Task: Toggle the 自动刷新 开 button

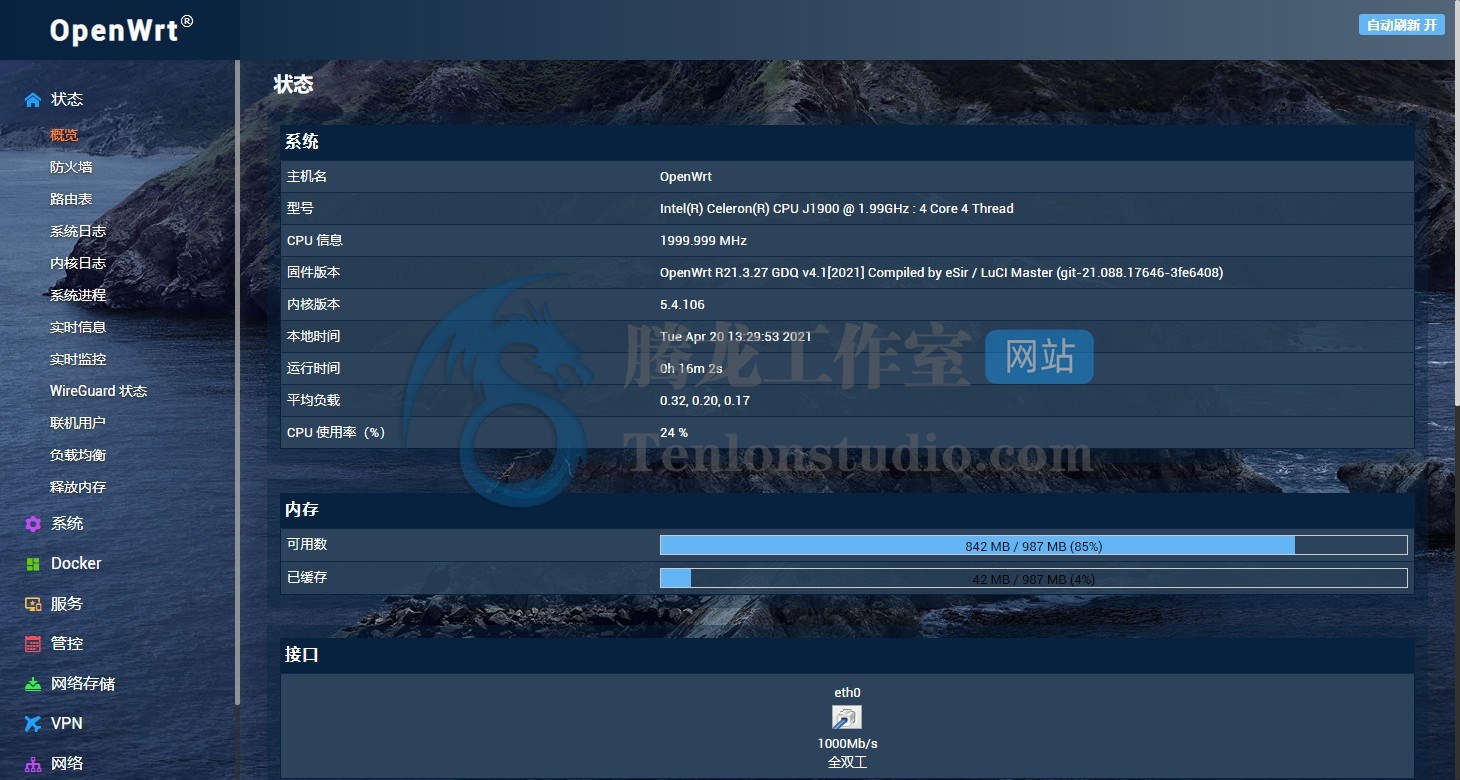Action: [x=1402, y=25]
